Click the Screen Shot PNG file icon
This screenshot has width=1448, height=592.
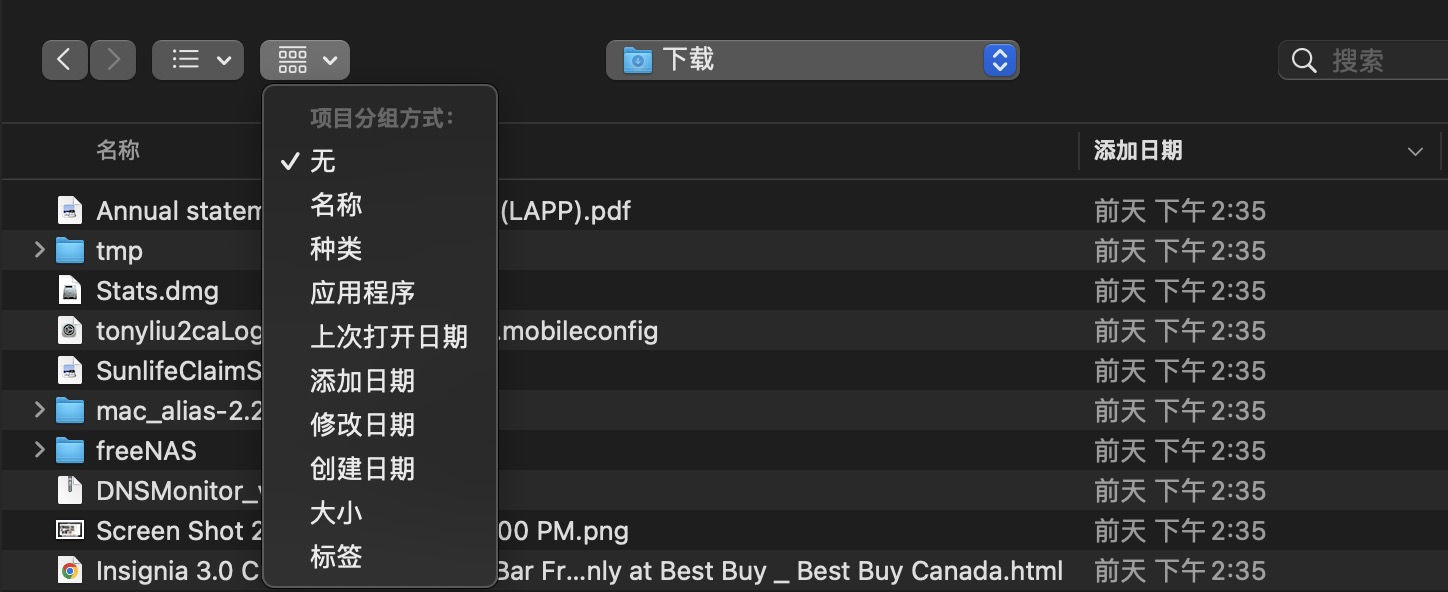click(x=70, y=530)
